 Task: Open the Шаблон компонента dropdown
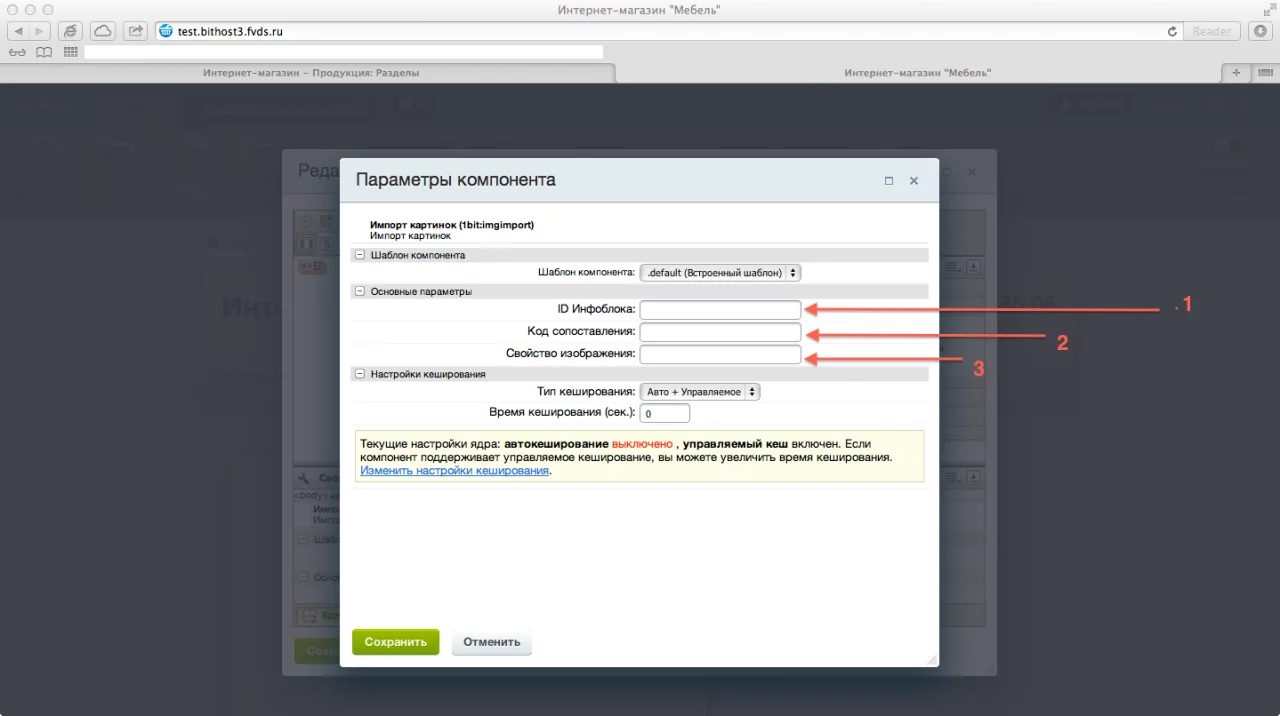pos(720,272)
